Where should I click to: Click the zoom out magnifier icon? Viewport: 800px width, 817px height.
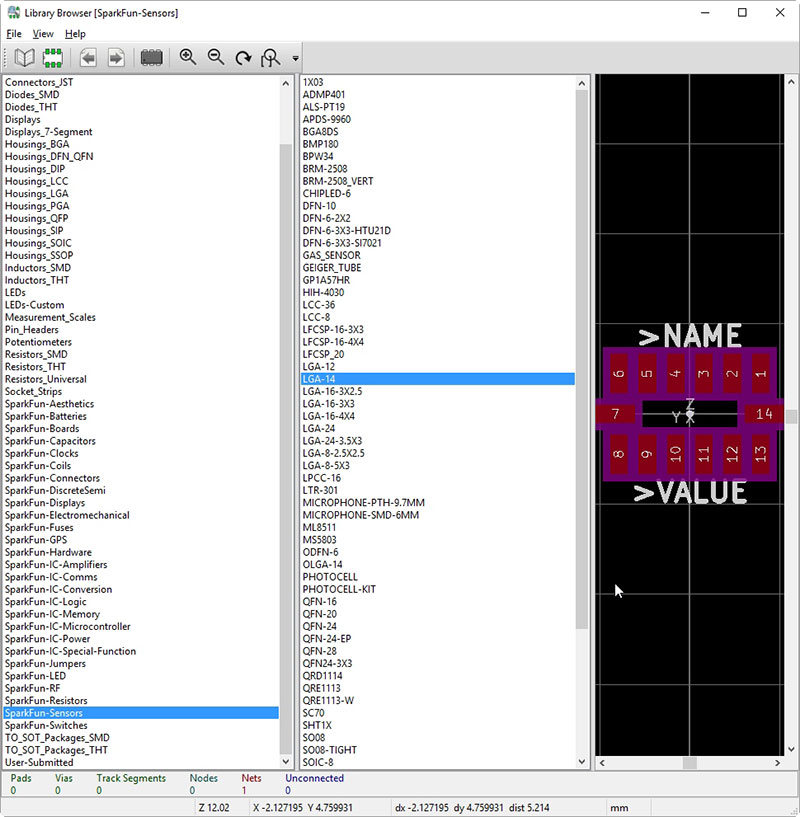coord(216,58)
